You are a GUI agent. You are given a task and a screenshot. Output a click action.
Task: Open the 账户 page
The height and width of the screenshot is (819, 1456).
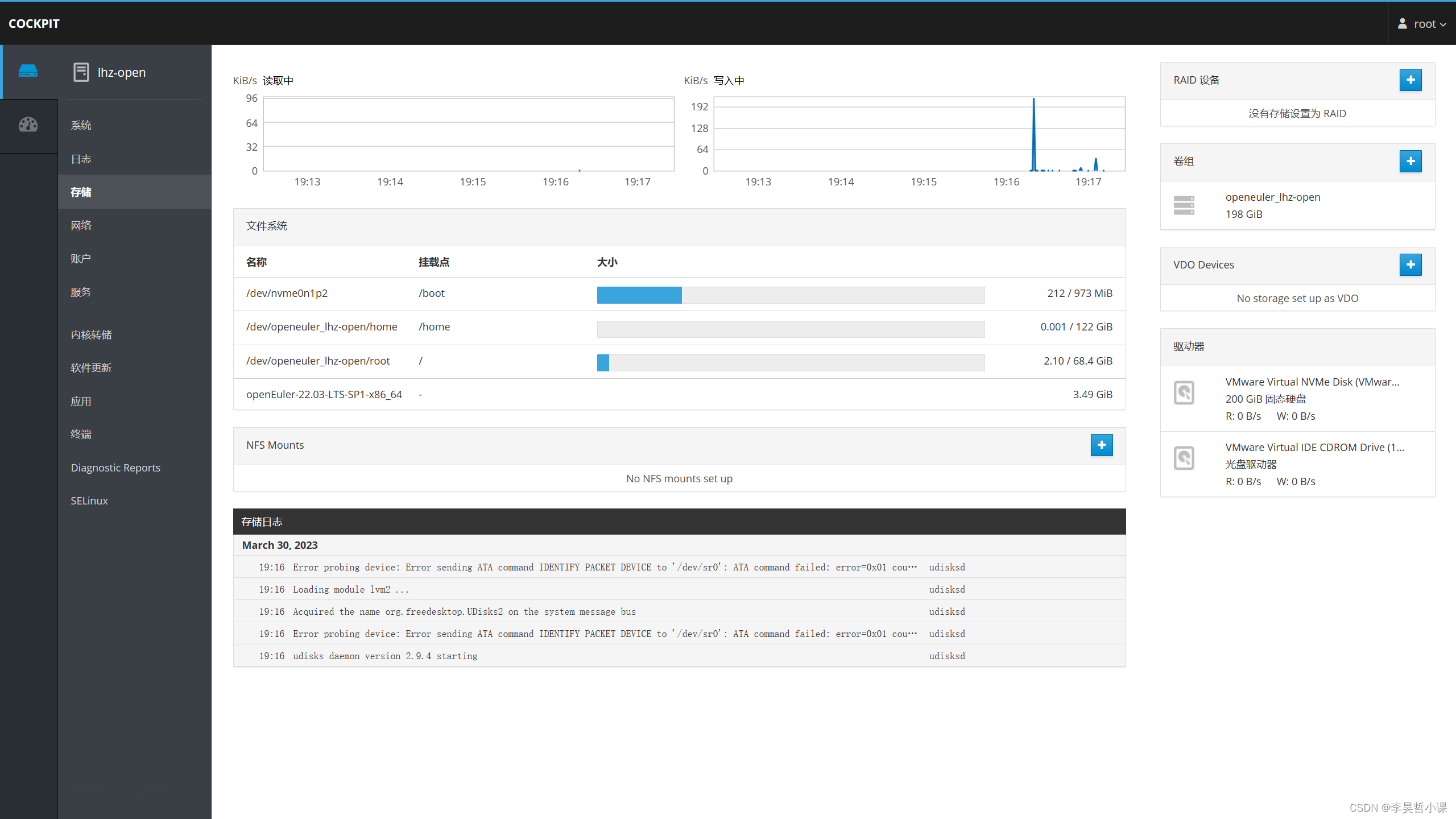[135, 259]
